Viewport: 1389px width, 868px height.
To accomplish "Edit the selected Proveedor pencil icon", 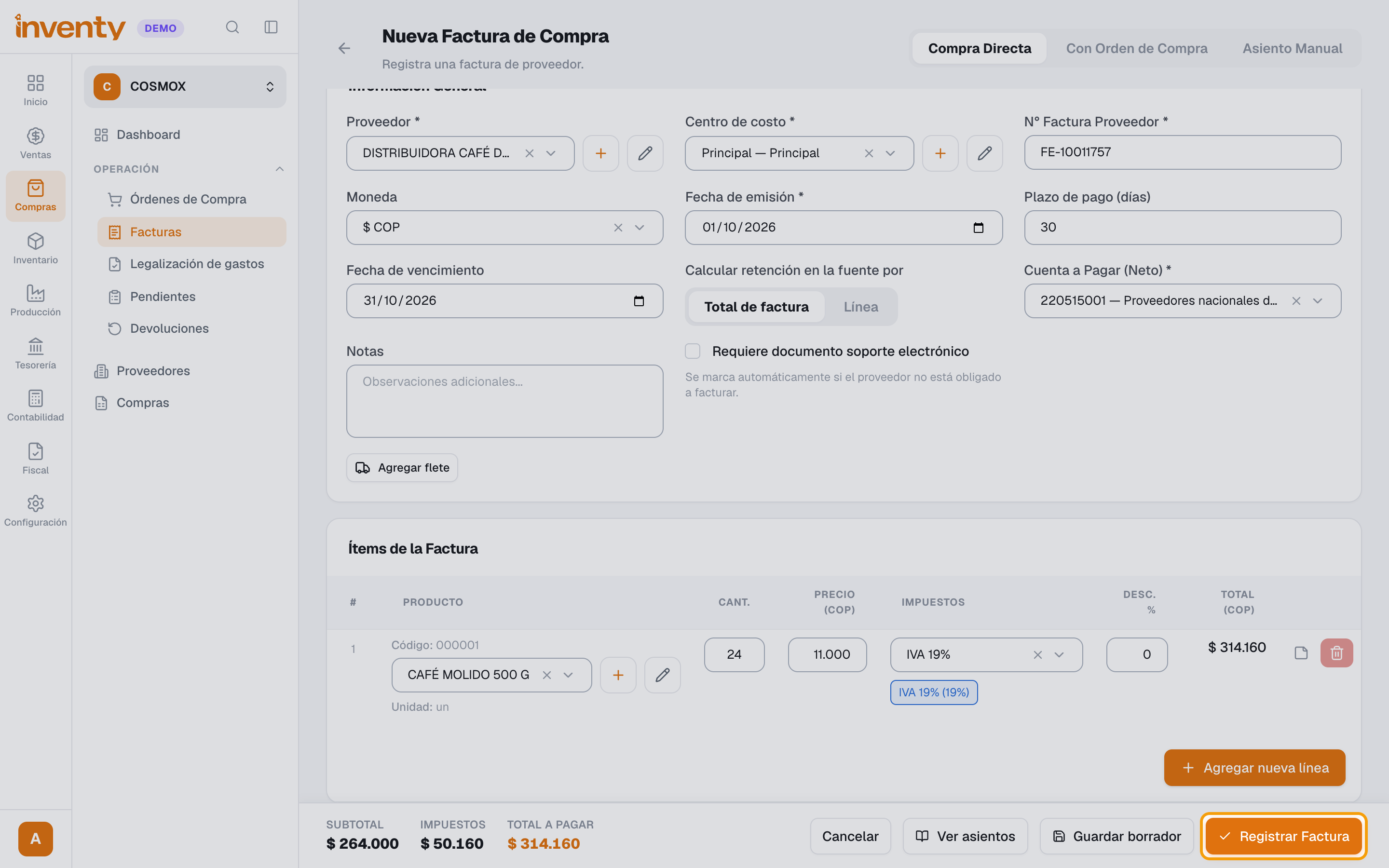I will tap(645, 153).
